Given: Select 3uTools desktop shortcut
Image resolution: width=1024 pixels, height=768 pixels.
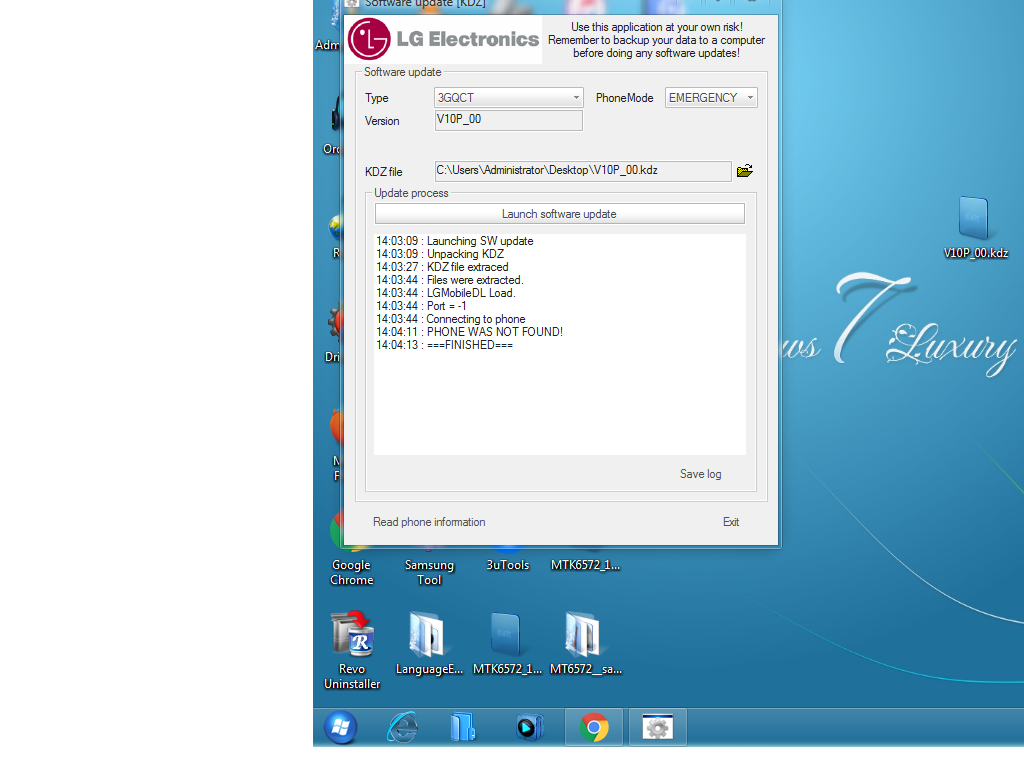Looking at the screenshot, I should 507,560.
